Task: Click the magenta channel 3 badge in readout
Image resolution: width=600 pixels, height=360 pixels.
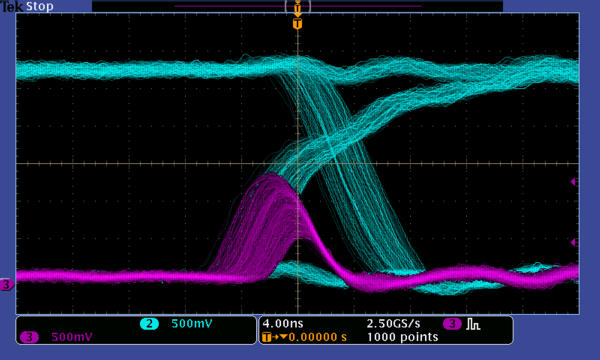Action: pos(29,337)
